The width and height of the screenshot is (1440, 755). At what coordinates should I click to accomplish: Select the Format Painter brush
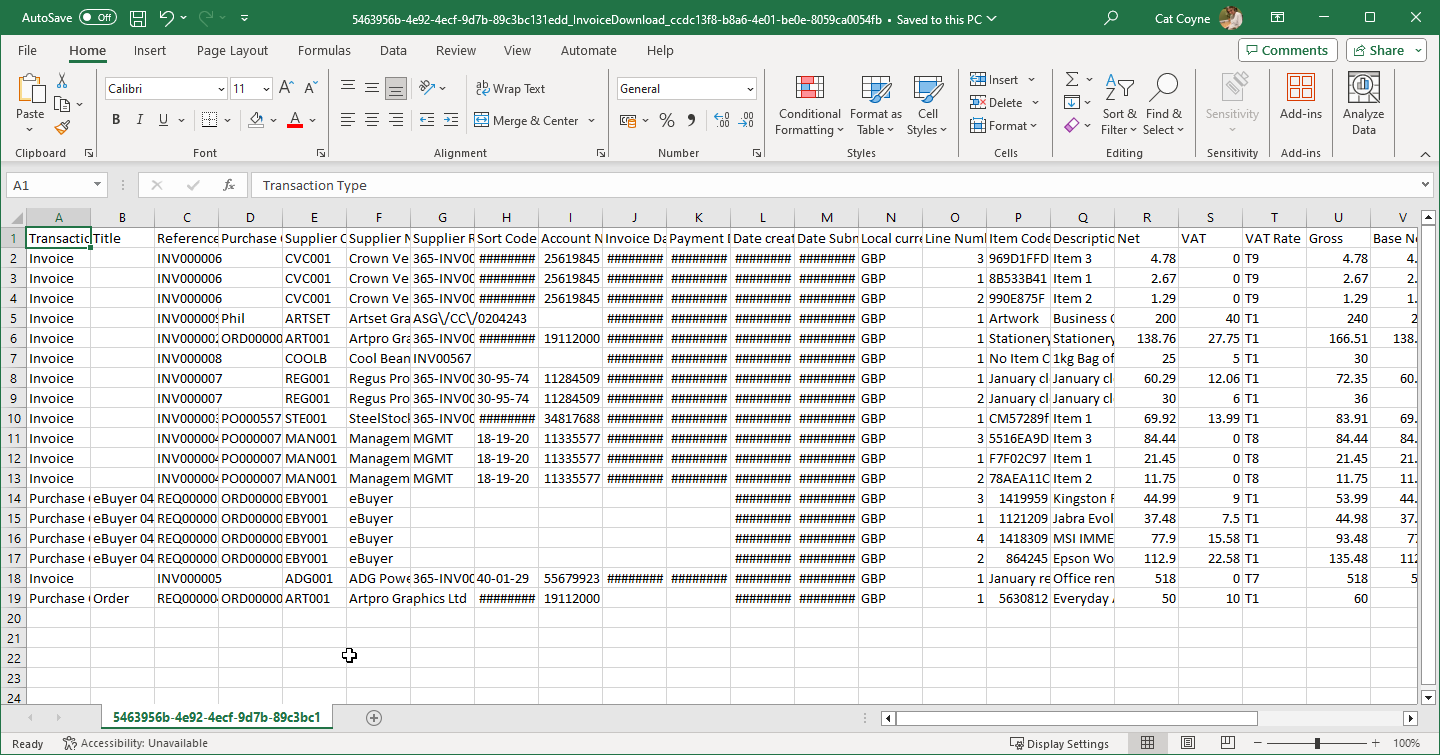pyautogui.click(x=62, y=127)
